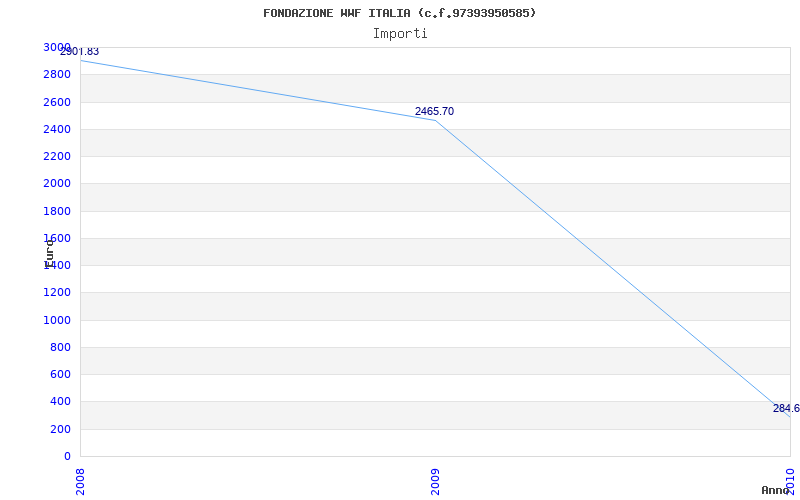Click the Anno x-axis title
Viewport: 800px width, 500px height.
pos(776,490)
